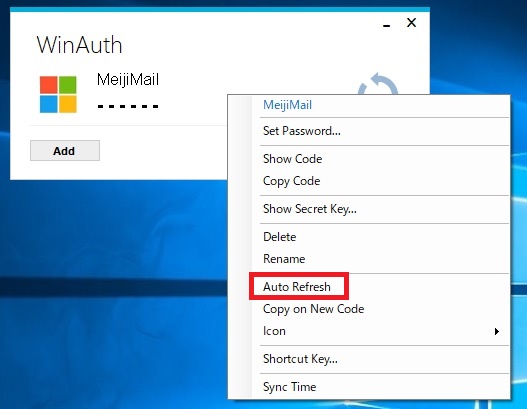Expand the Icon submenu arrow

(x=497, y=331)
